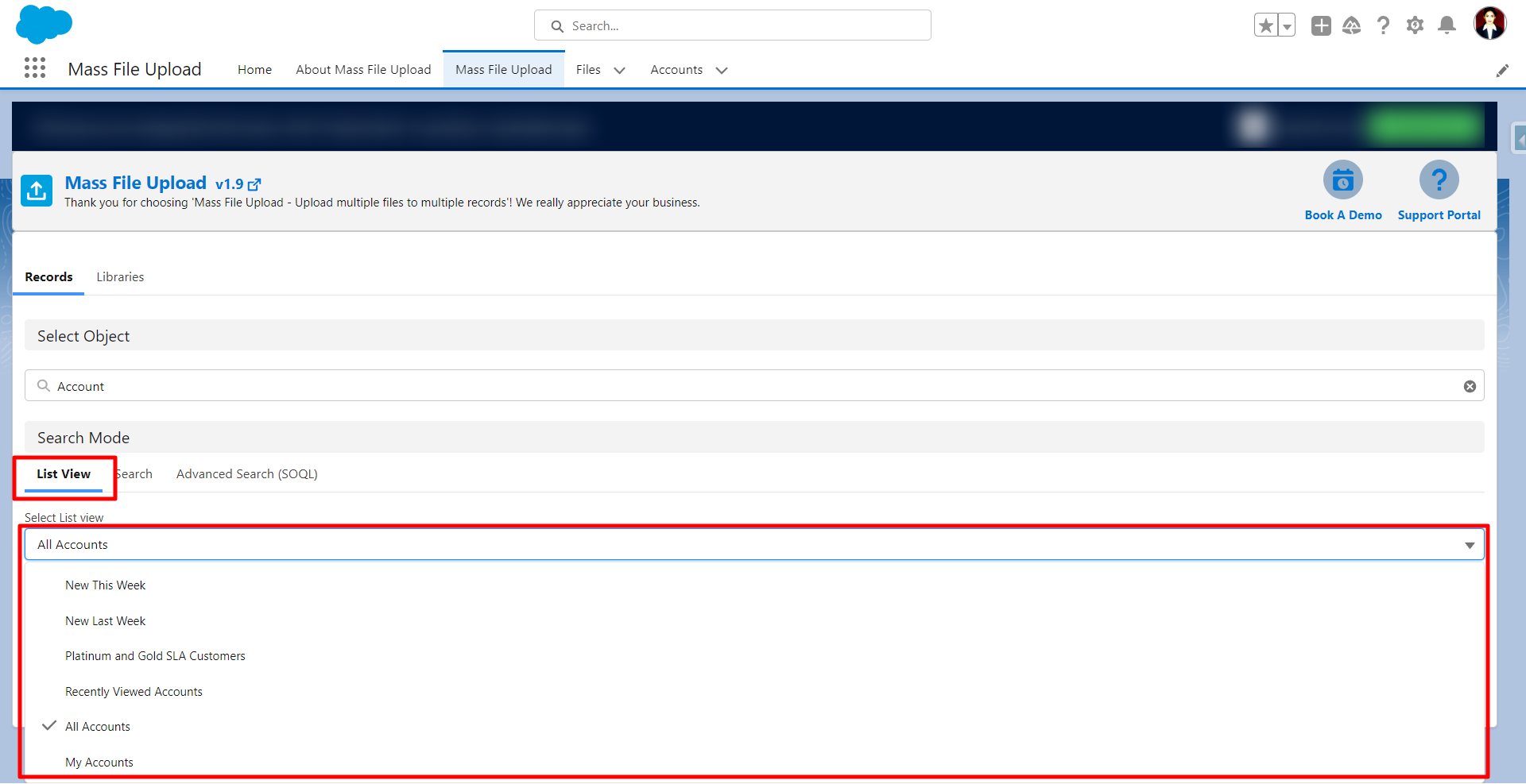Screen dimensions: 1526x784
Task: Expand the Files tab chevron
Action: (620, 71)
